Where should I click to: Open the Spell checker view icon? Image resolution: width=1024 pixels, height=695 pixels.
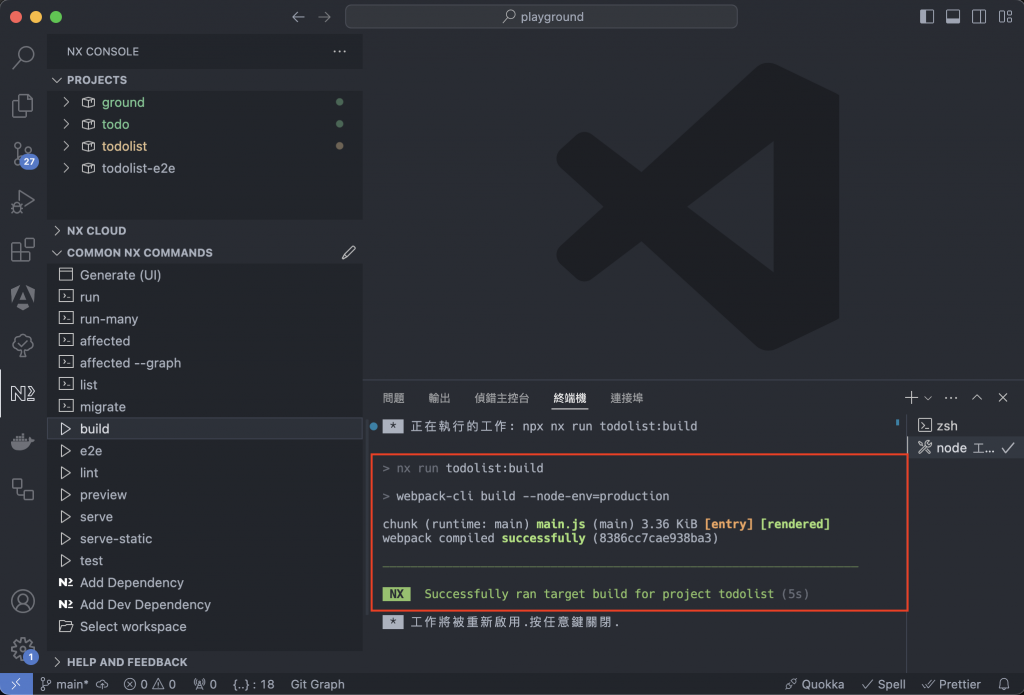tap(23, 346)
